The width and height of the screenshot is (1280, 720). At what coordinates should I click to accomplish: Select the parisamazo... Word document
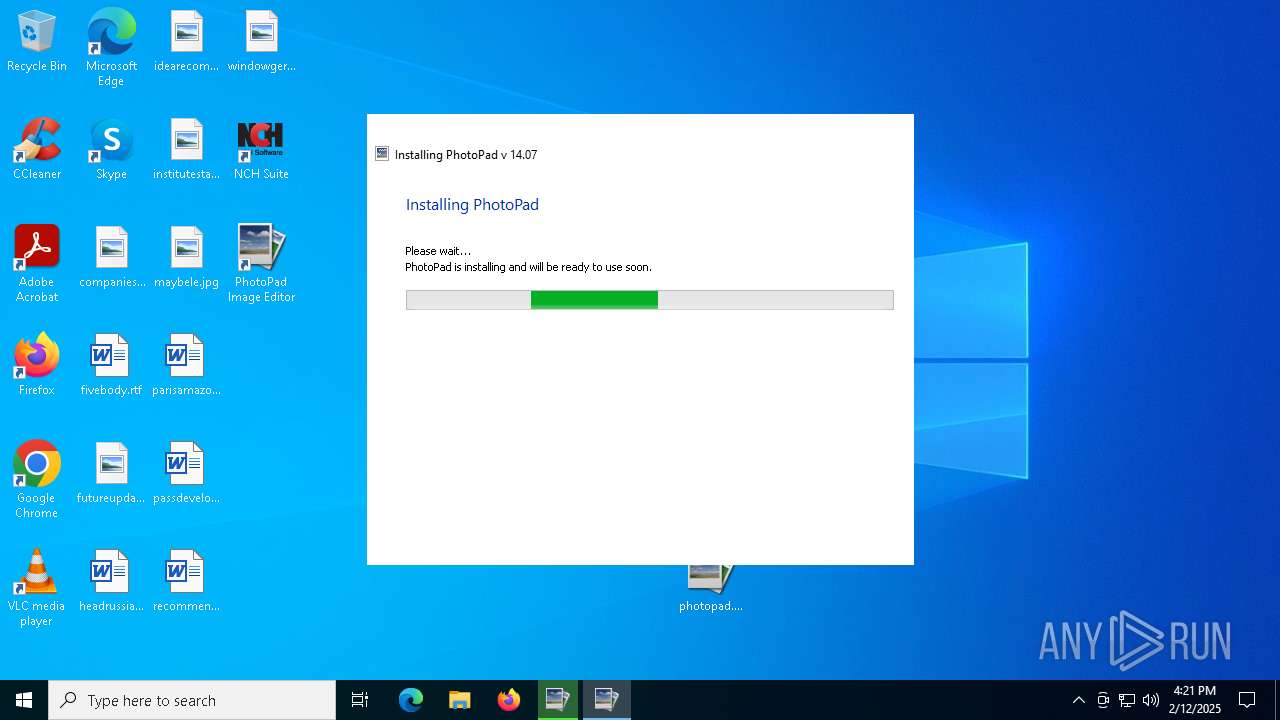(x=186, y=365)
